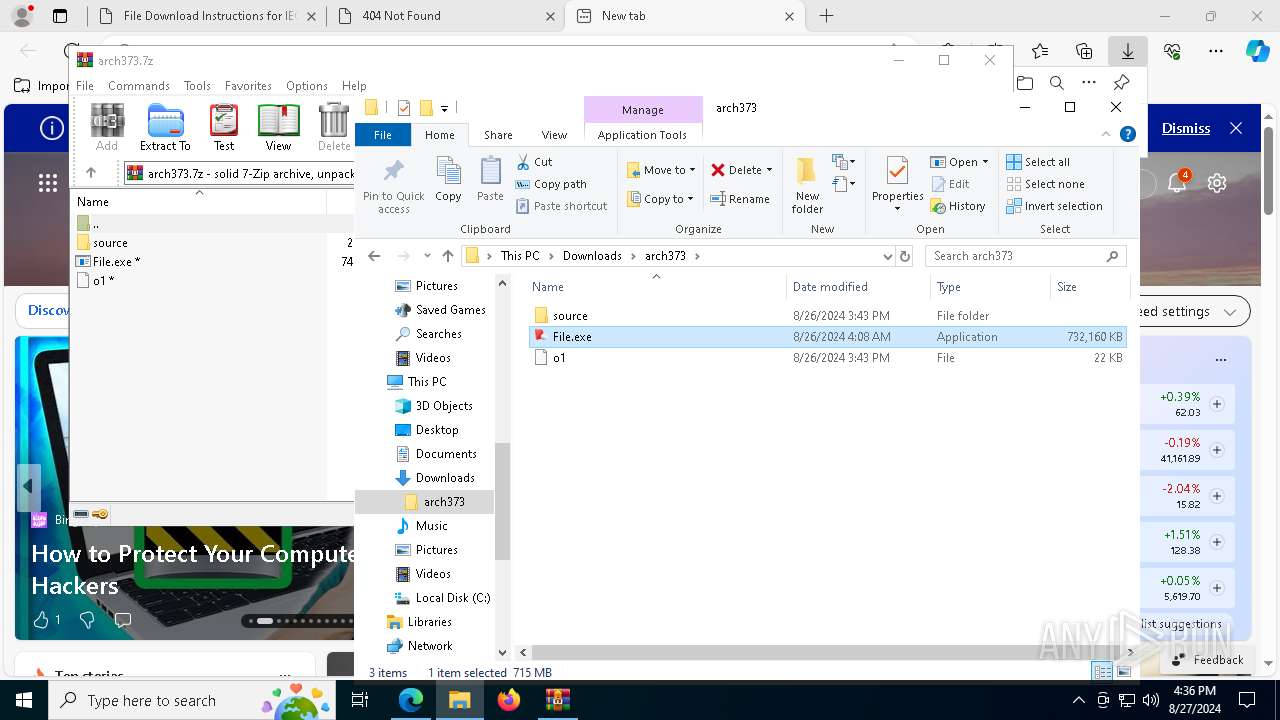Open Edge Favorites star icon
Screen dimensions: 1280x720
pos(1040,51)
